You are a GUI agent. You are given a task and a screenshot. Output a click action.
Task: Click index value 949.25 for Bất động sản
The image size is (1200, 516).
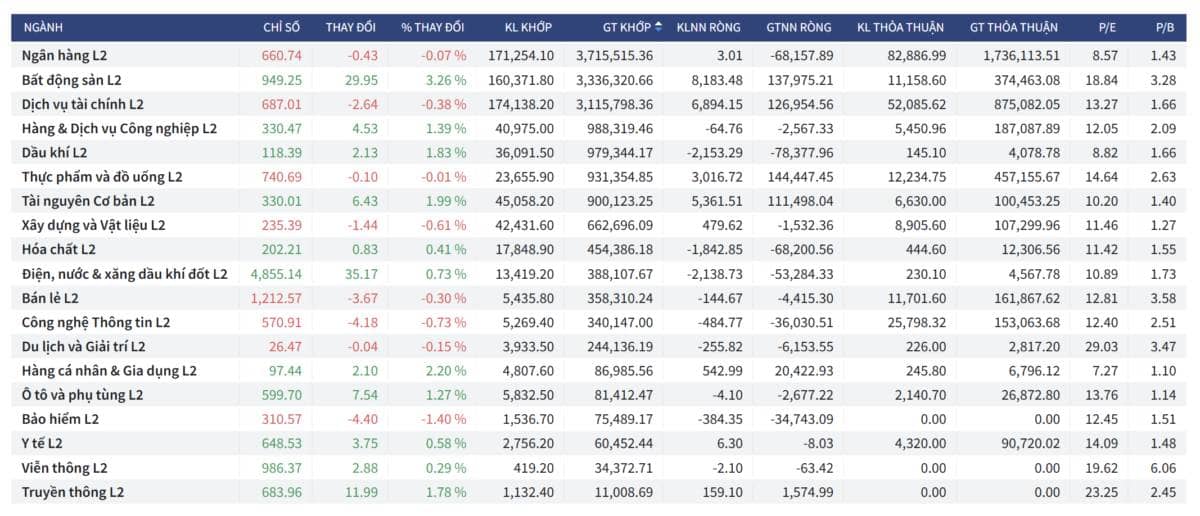tap(281, 79)
